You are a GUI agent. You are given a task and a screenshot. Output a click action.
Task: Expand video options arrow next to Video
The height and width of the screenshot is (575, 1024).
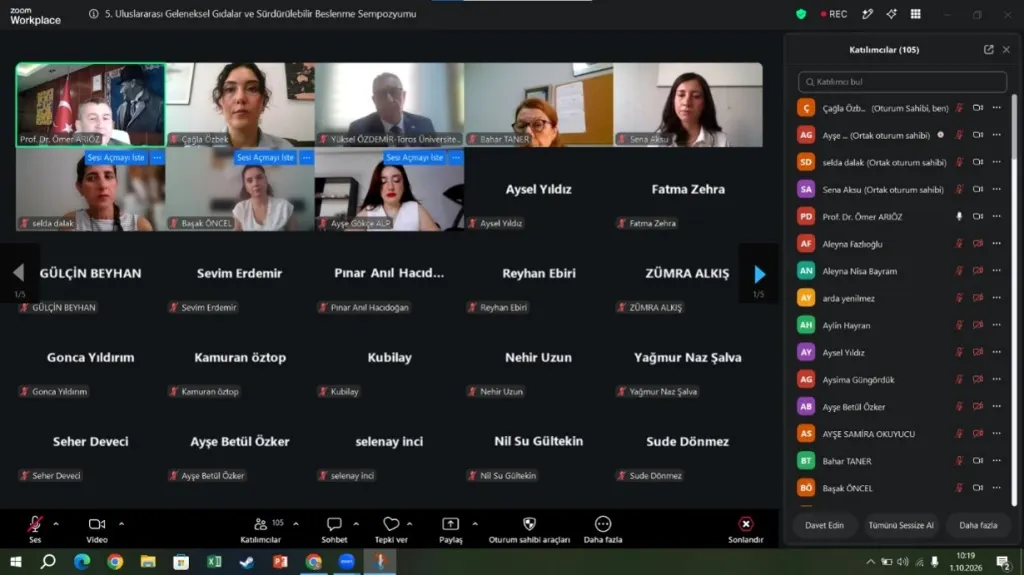tap(121, 524)
